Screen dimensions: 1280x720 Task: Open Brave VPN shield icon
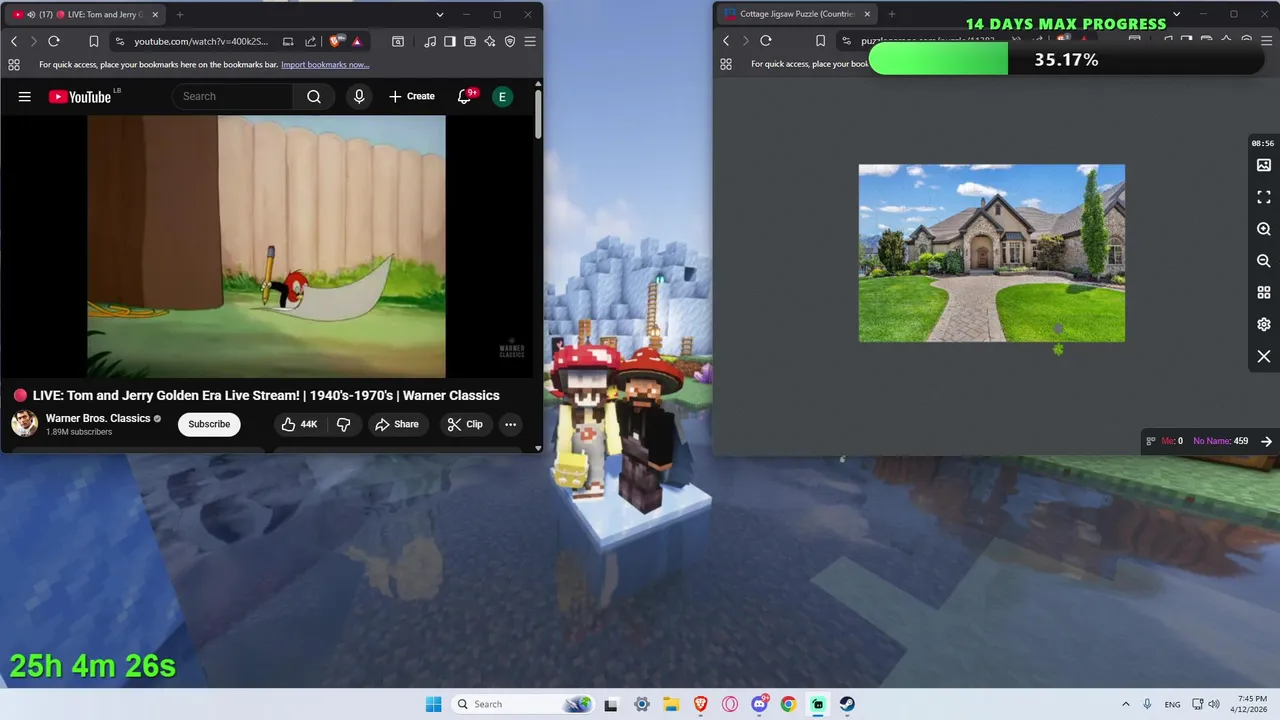tap(510, 41)
